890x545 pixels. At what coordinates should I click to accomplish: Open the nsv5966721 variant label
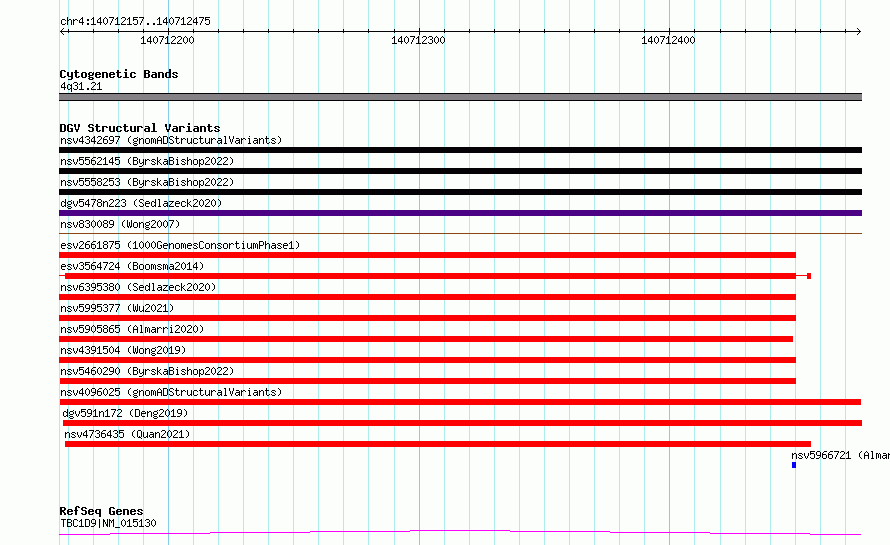[x=840, y=455]
